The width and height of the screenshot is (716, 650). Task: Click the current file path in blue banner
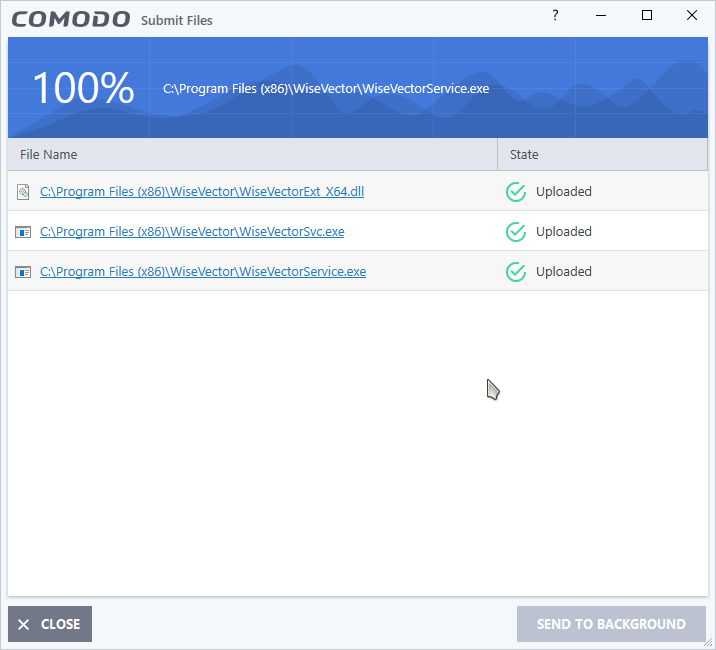[x=326, y=89]
